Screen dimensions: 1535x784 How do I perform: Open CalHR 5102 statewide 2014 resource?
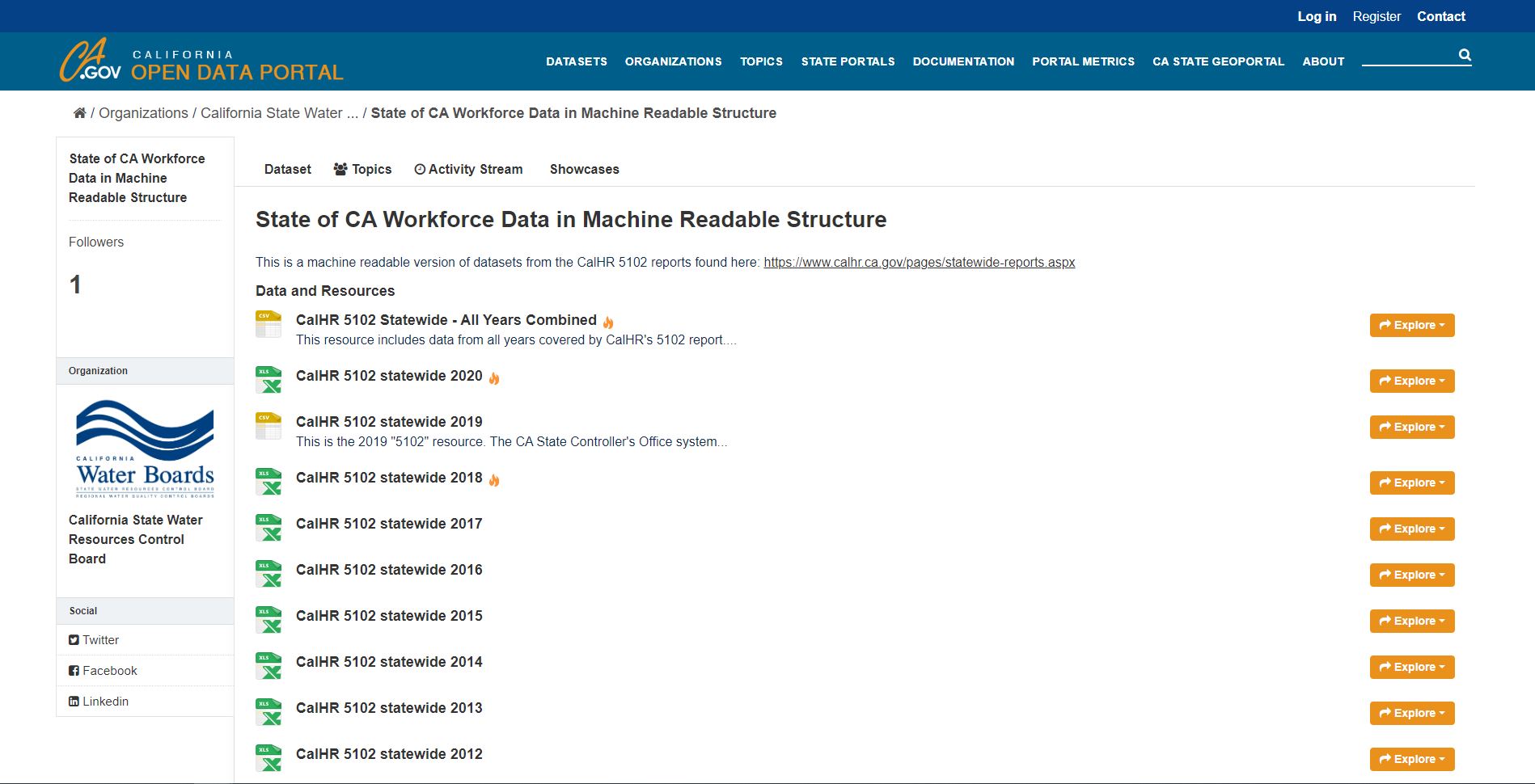coord(389,662)
